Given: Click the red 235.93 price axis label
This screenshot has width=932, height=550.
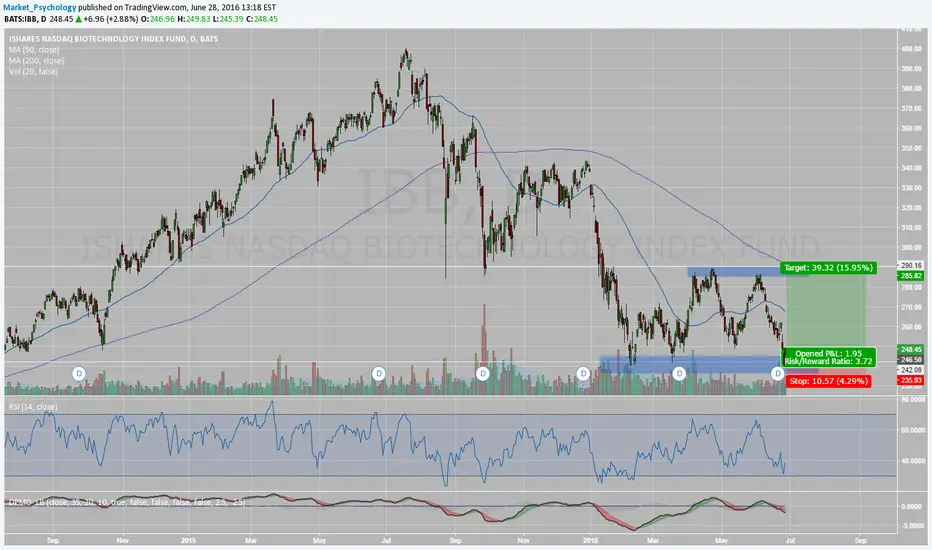Looking at the screenshot, I should [x=911, y=380].
